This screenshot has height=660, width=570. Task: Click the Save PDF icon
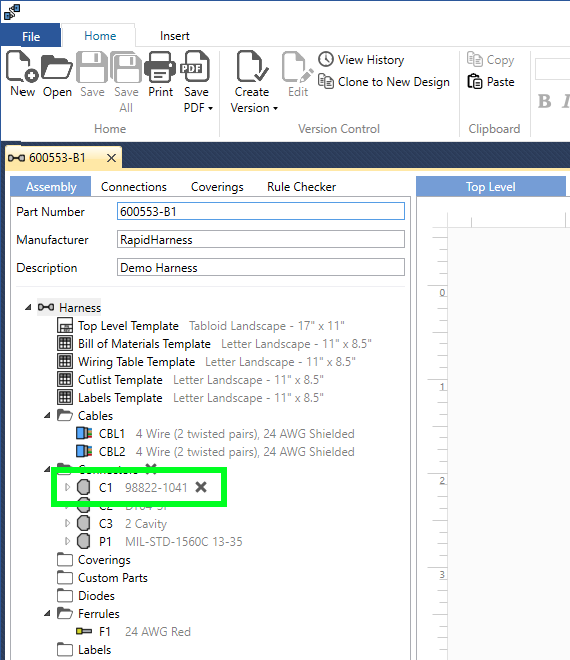tap(195, 66)
